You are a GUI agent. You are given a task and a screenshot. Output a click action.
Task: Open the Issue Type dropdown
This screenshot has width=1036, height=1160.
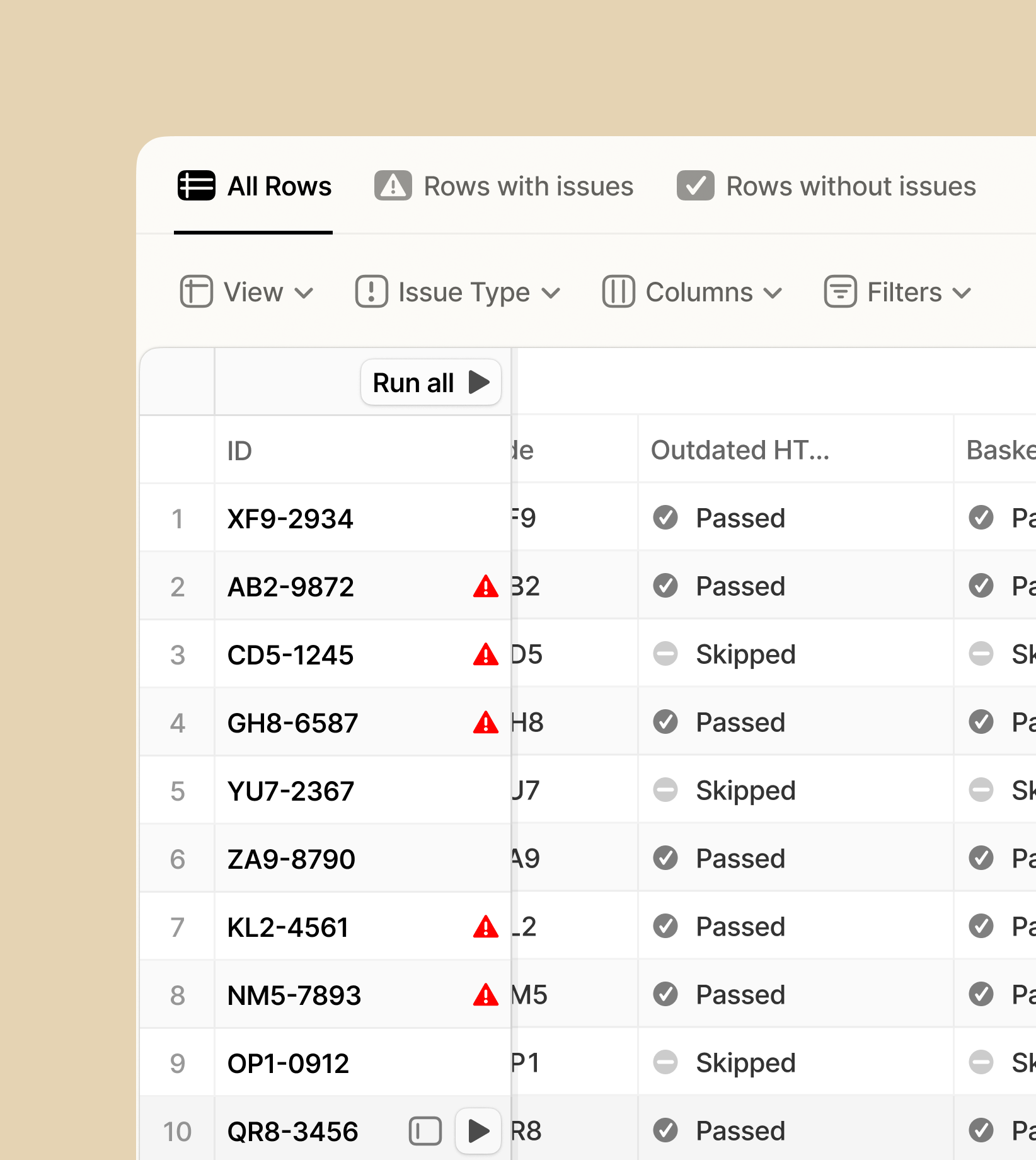(x=458, y=292)
